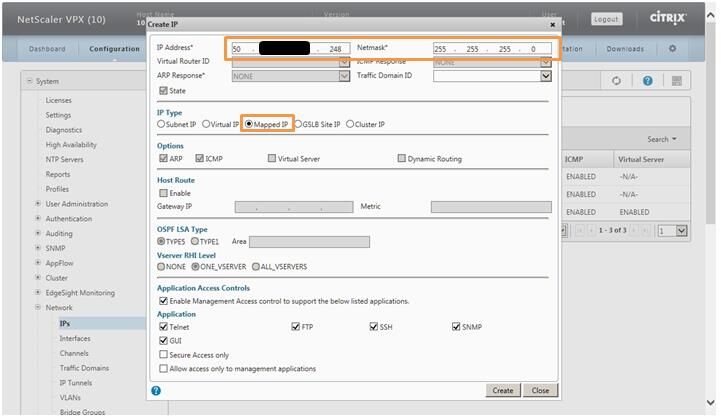Check Allow access only to management applications
The height and width of the screenshot is (418, 721).
coord(163,368)
